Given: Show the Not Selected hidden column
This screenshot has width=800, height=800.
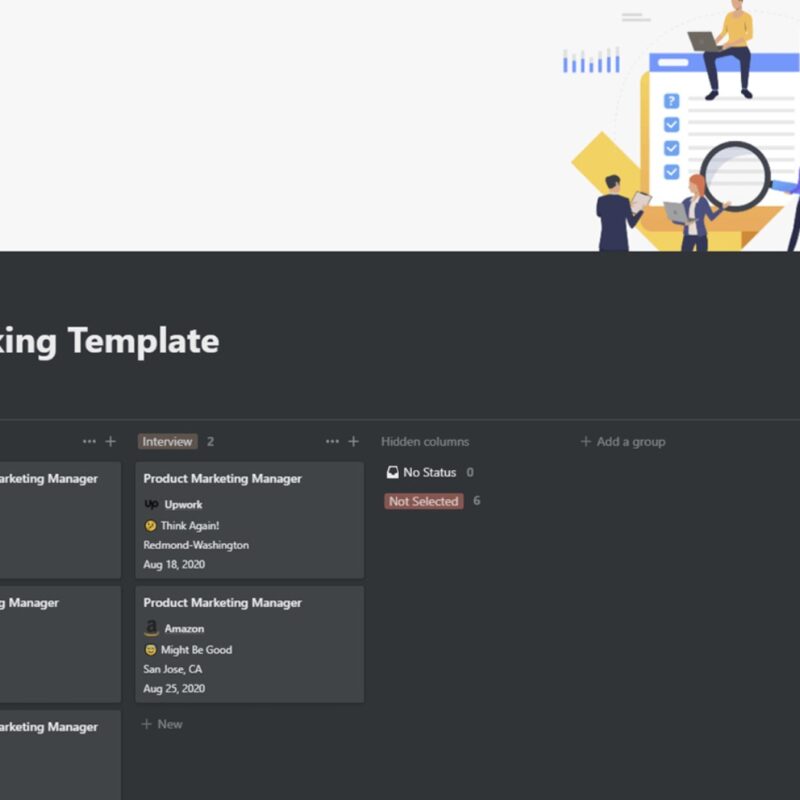Looking at the screenshot, I should (423, 501).
